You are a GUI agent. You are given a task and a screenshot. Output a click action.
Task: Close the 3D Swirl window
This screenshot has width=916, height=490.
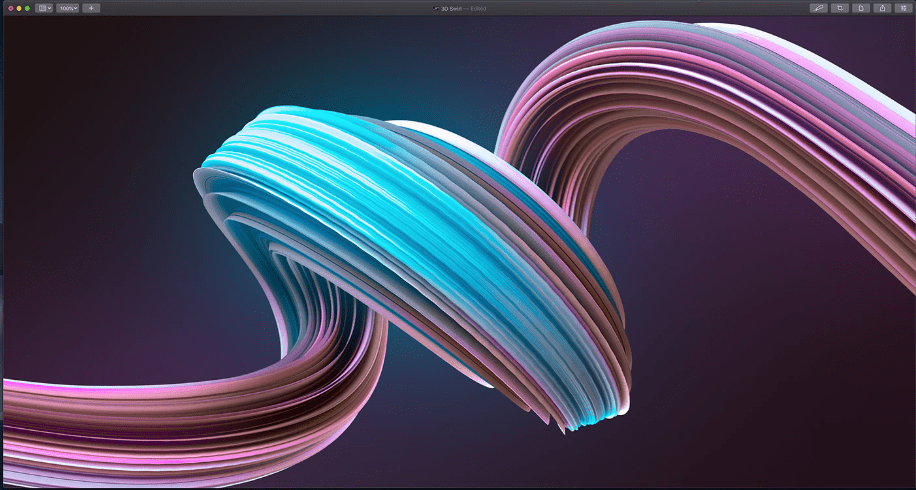tap(9, 8)
